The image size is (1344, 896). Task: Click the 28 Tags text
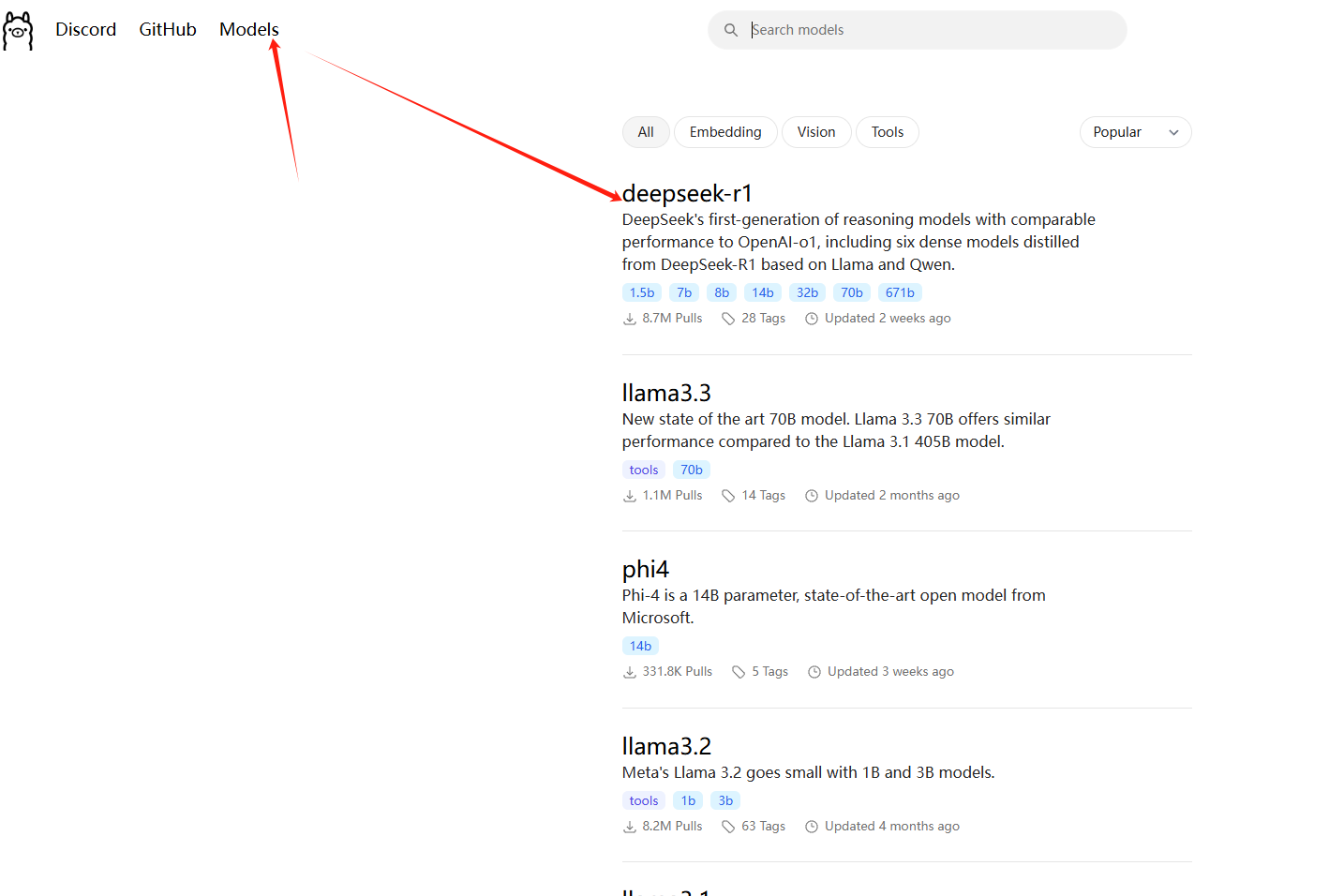[764, 319]
